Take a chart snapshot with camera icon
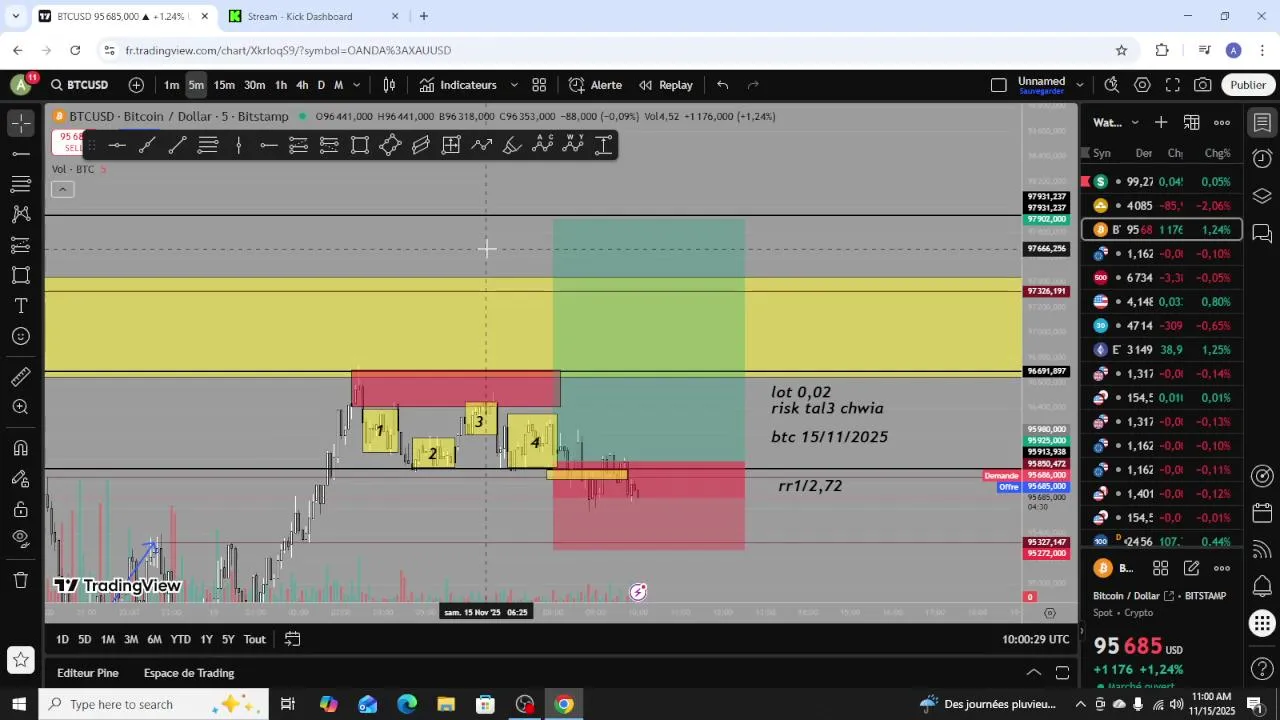The width and height of the screenshot is (1280, 720). point(1203,85)
